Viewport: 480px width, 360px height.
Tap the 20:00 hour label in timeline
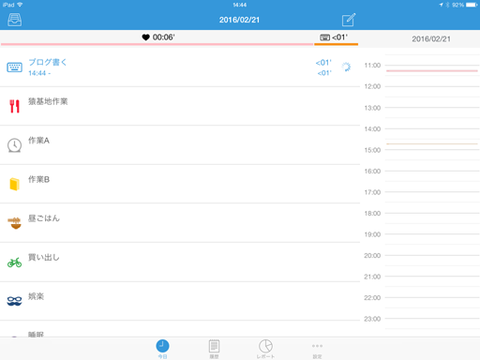coord(372,256)
